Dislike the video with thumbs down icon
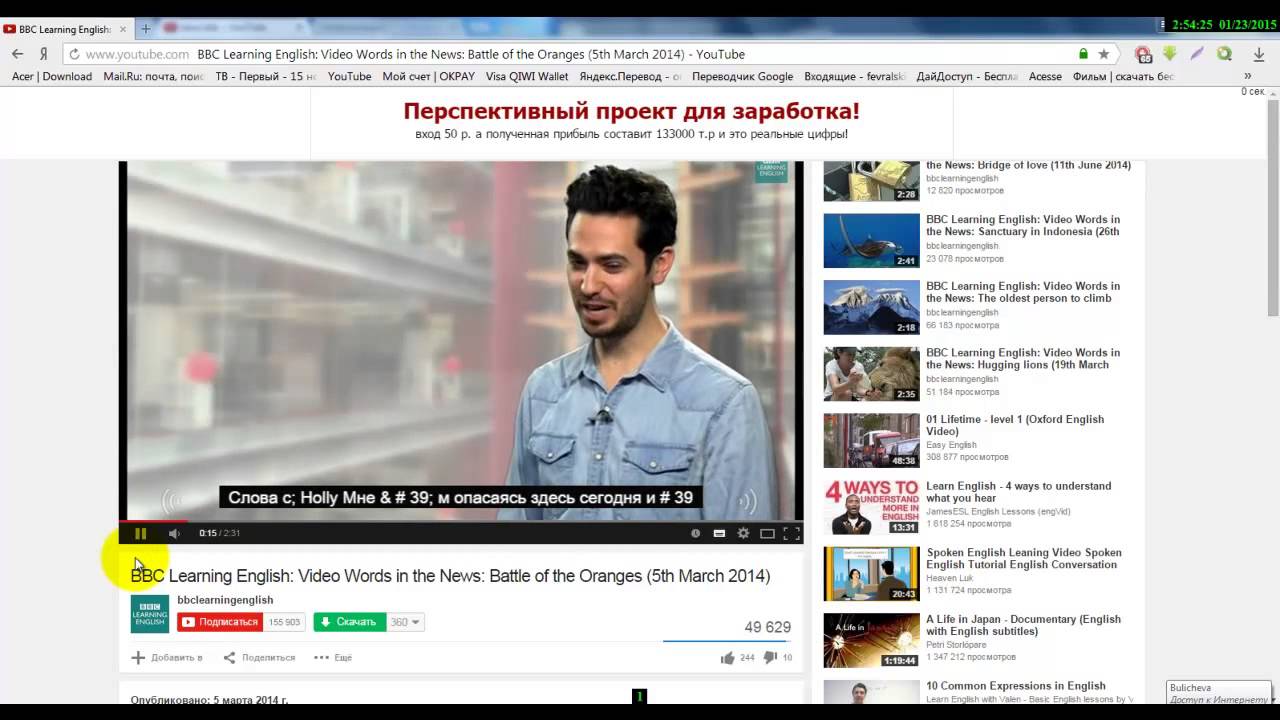This screenshot has height=720, width=1280. [770, 657]
